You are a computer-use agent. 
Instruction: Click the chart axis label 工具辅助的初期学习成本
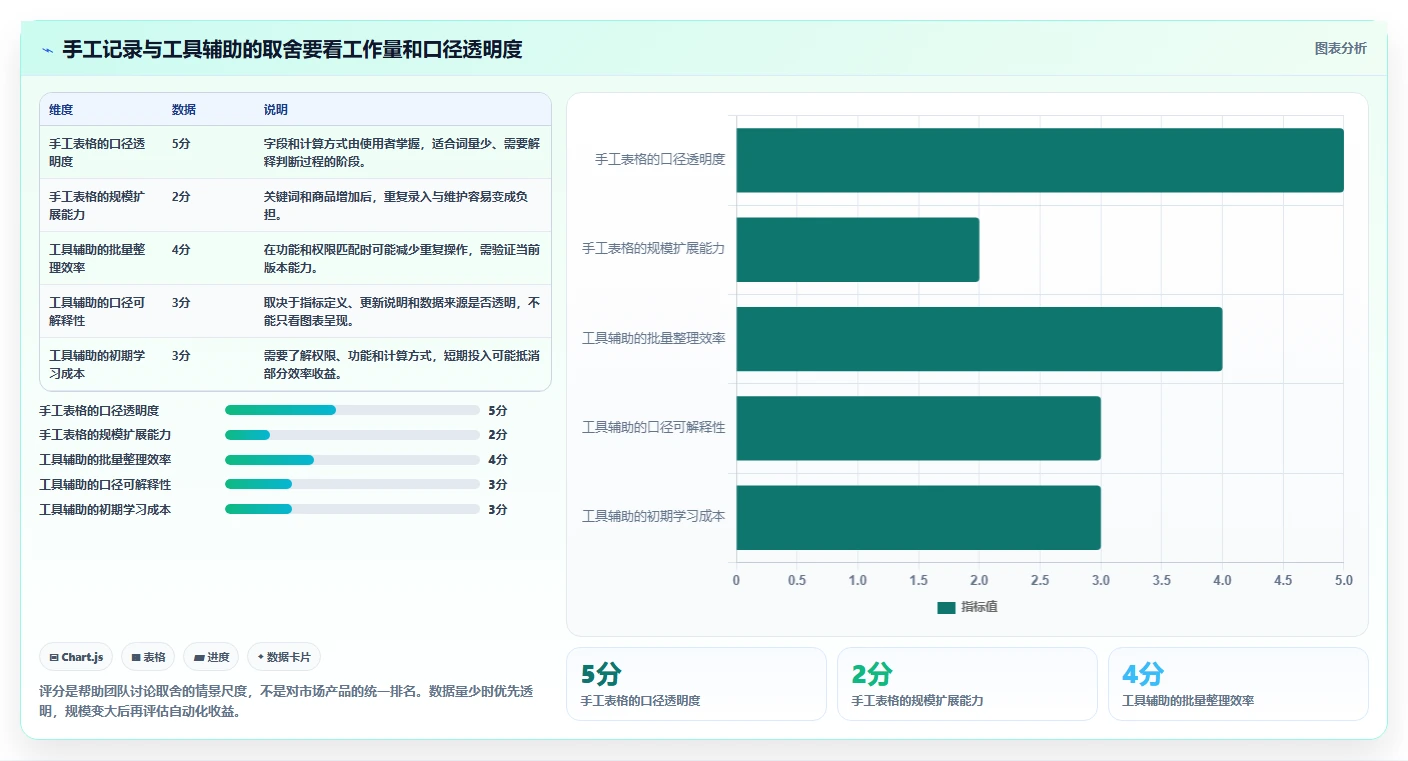(654, 516)
